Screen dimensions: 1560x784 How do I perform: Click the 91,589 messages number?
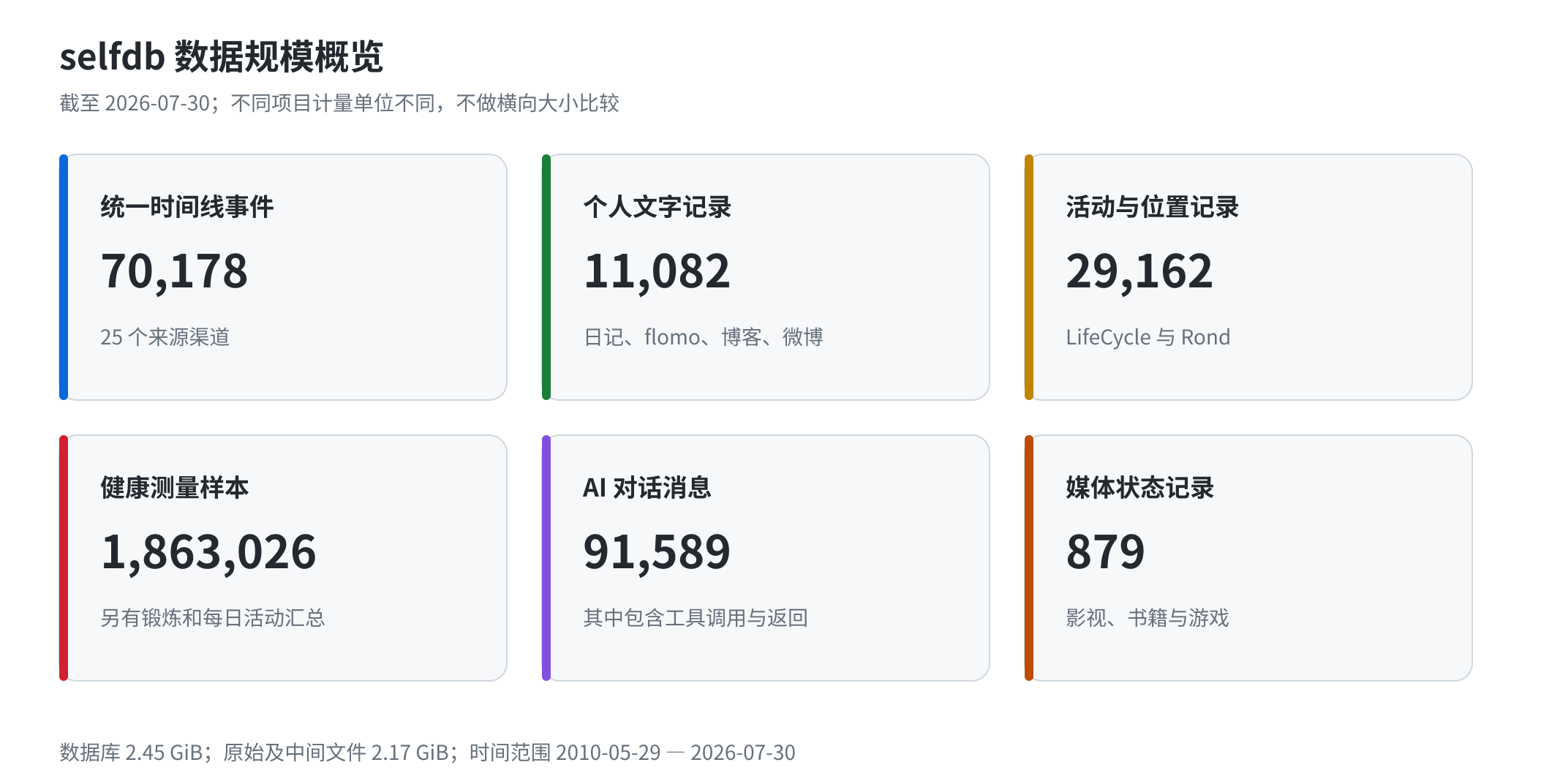point(657,552)
